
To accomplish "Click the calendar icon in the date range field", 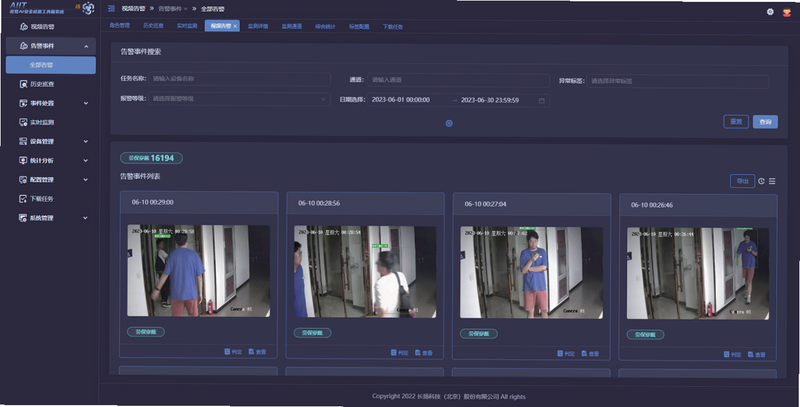I will (541, 100).
